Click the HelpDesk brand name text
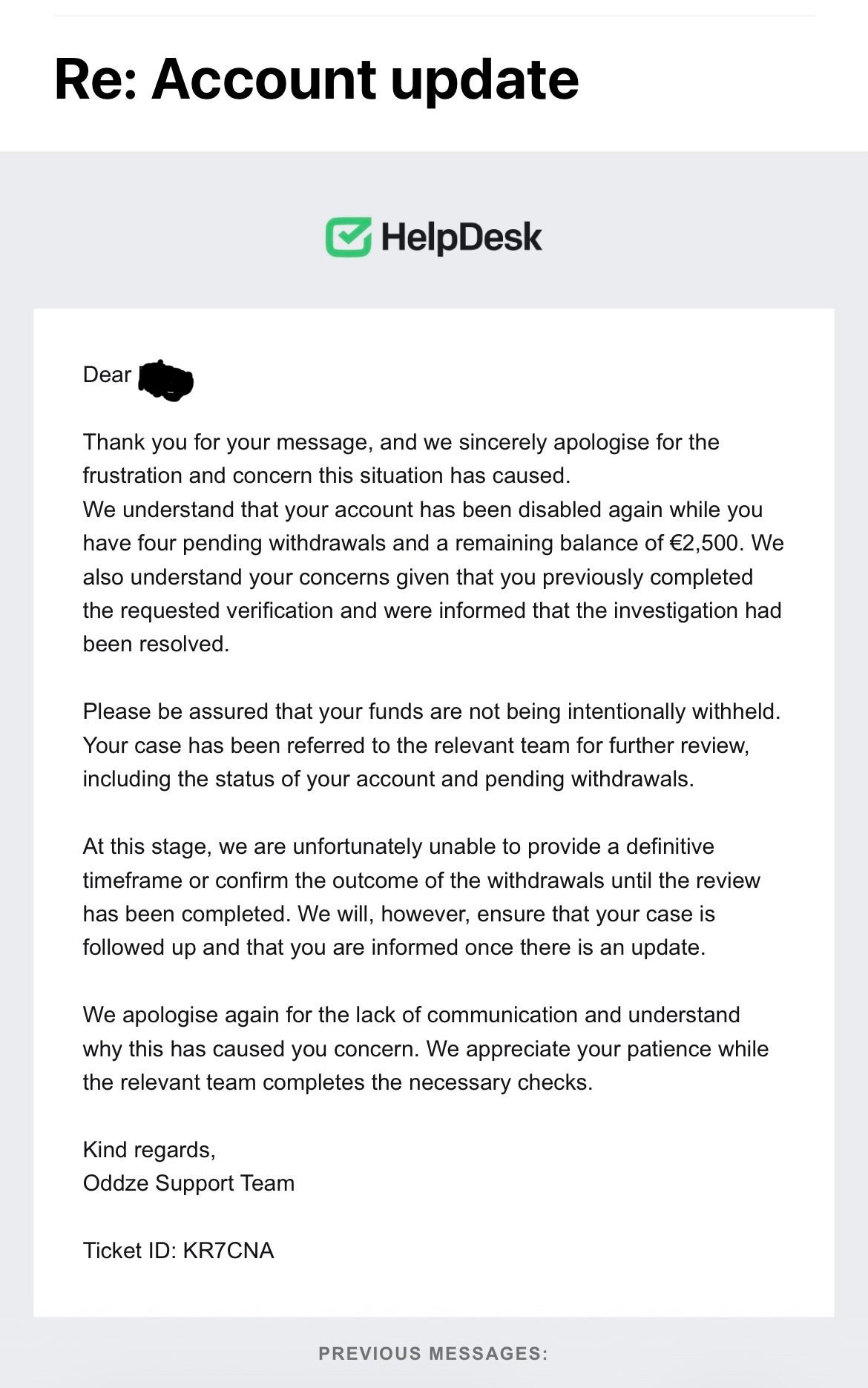 click(x=461, y=237)
